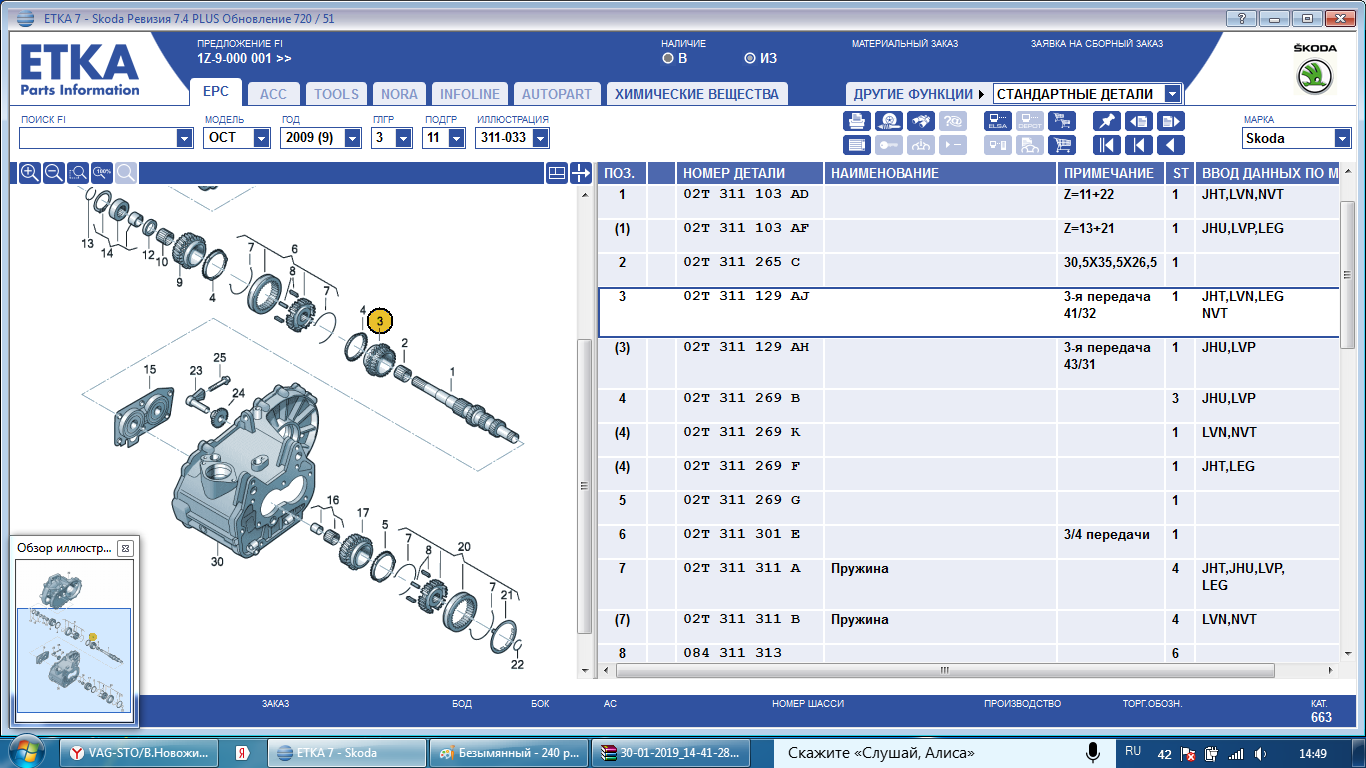Click the jump to first level icon
This screenshot has width=1366, height=768.
pos(1107,145)
